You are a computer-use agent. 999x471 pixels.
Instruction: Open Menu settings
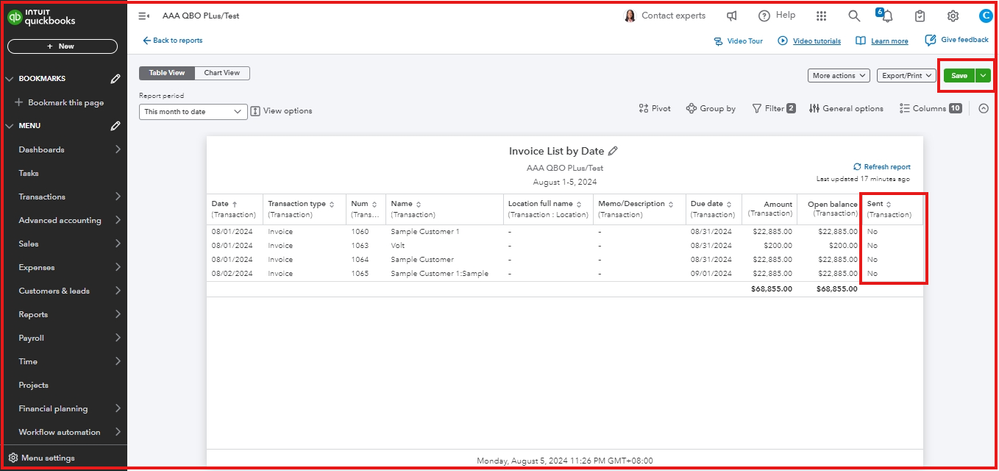41,458
